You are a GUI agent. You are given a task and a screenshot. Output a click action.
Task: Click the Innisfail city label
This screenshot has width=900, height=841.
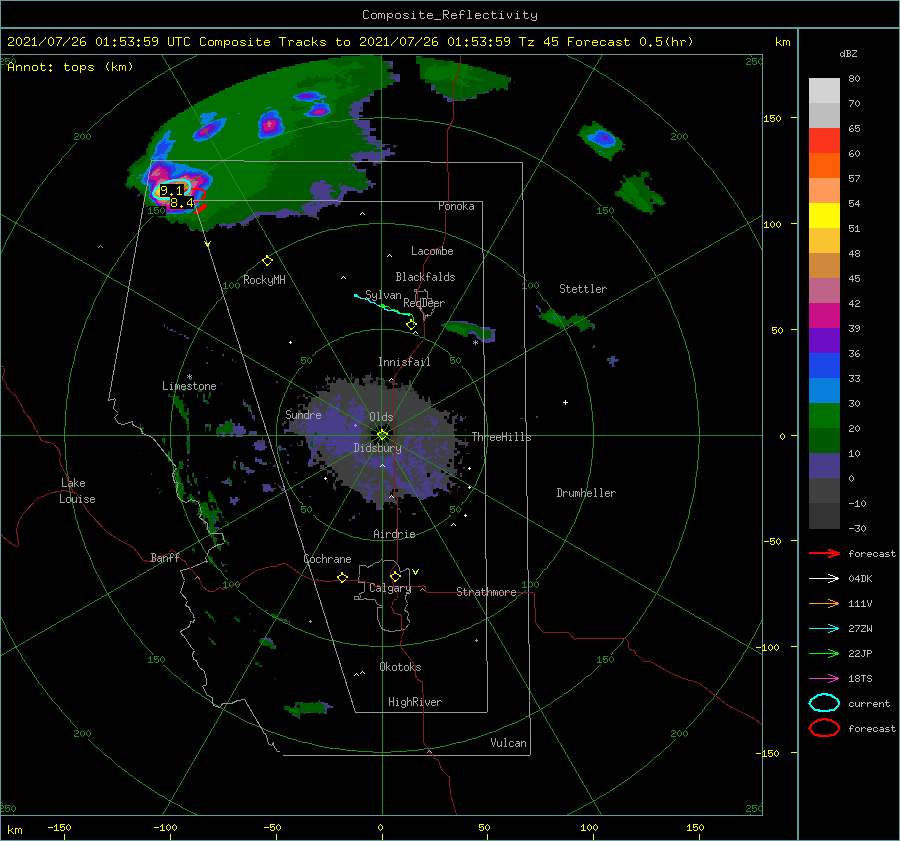click(404, 362)
